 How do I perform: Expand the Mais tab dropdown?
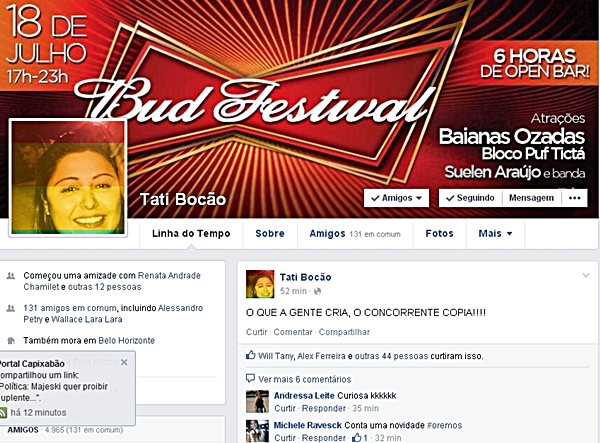495,233
